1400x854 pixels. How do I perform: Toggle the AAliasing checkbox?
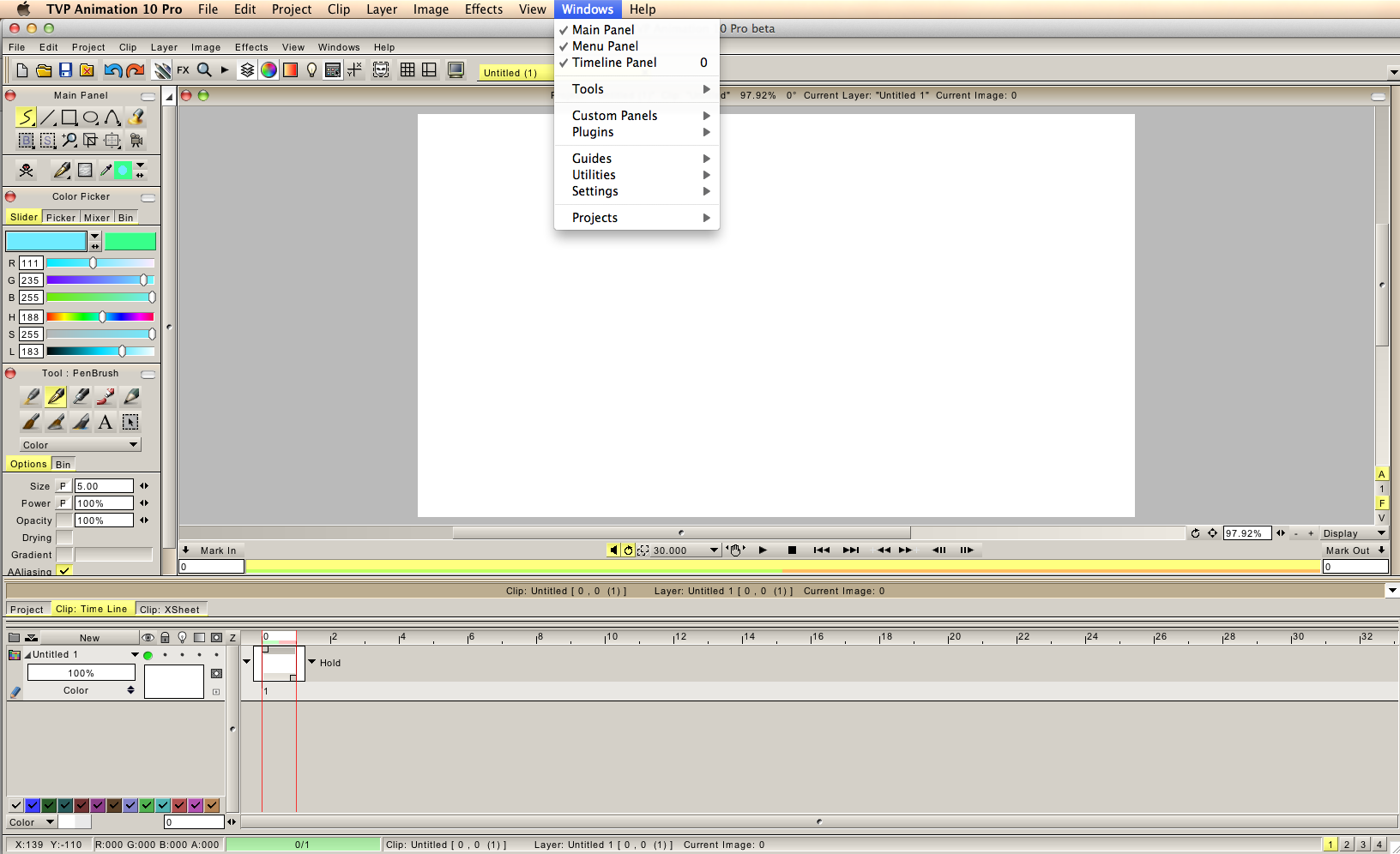point(64,570)
